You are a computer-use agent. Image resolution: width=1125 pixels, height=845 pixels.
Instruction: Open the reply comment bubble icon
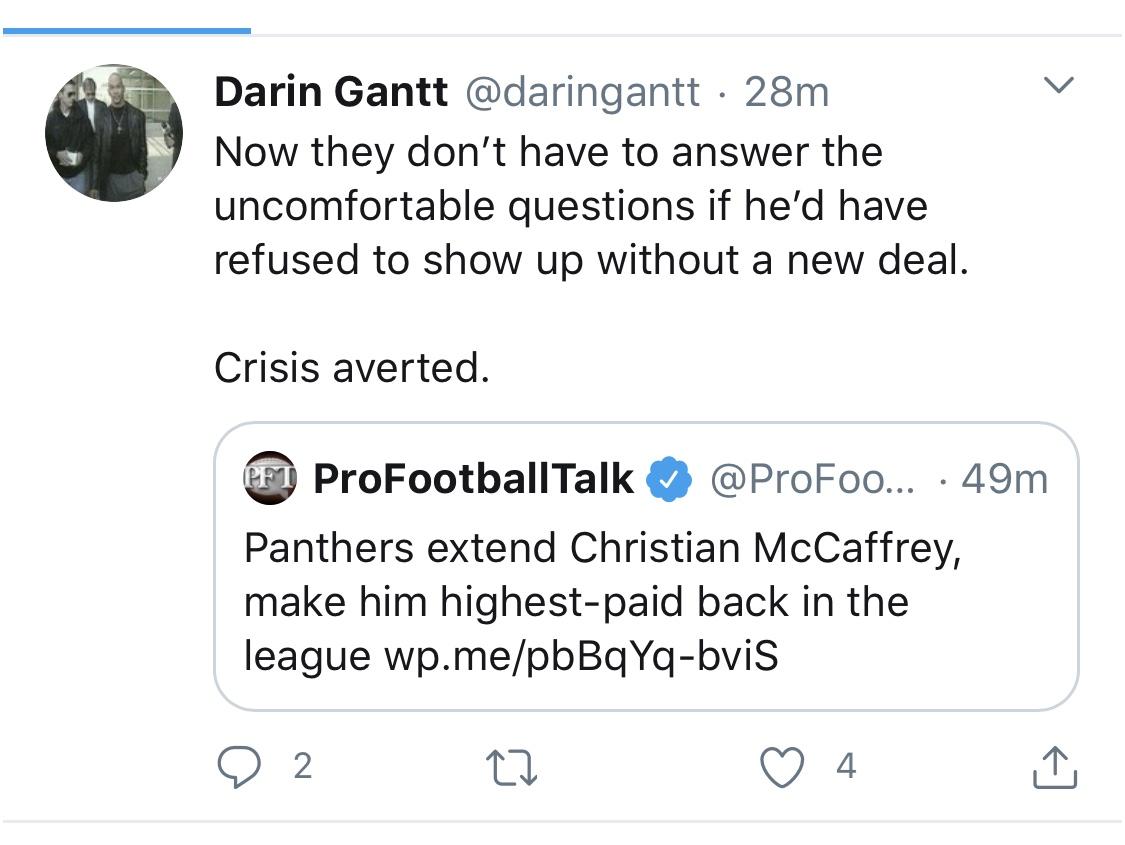(239, 767)
